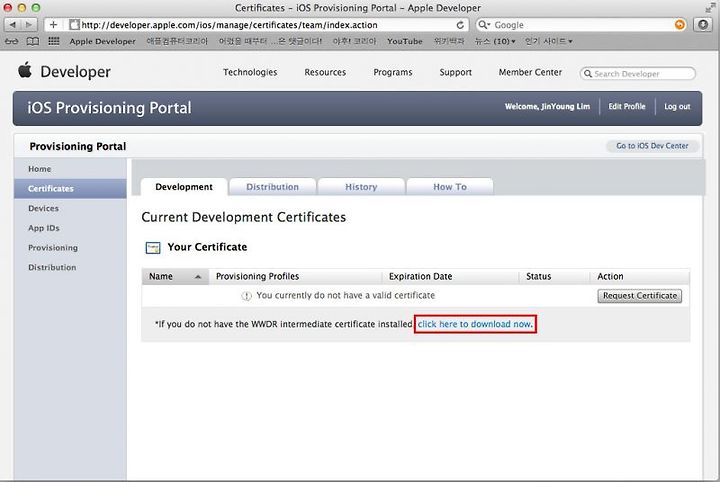This screenshot has height=482, width=720.
Task: Enter full screen with the corner arrows icon
Action: (x=710, y=7)
